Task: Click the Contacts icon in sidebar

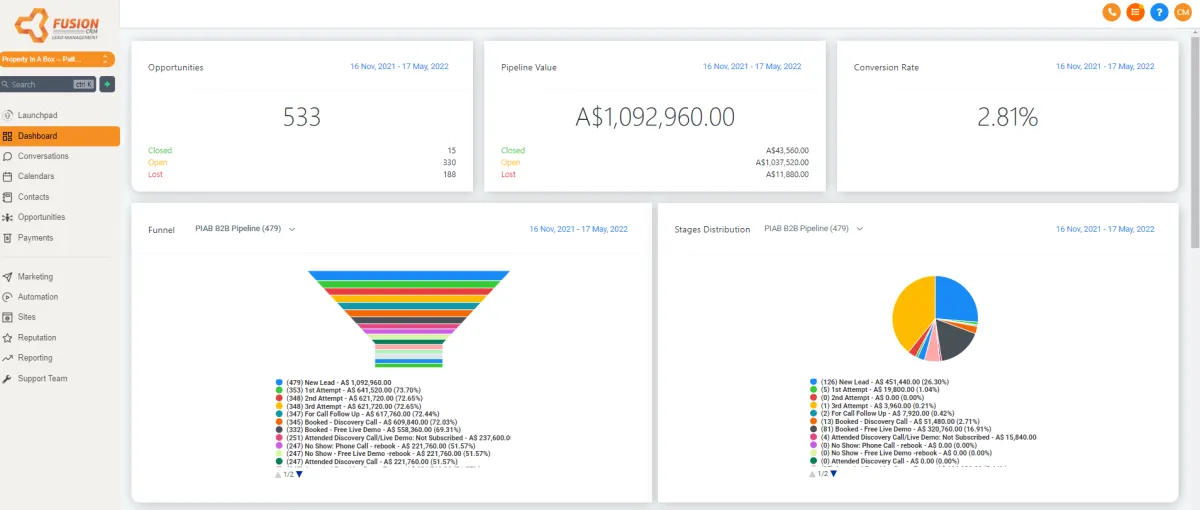Action: pyautogui.click(x=8, y=197)
